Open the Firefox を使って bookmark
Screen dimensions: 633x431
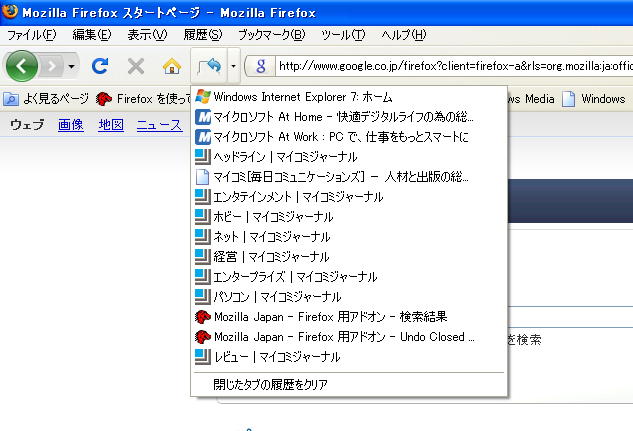143,98
